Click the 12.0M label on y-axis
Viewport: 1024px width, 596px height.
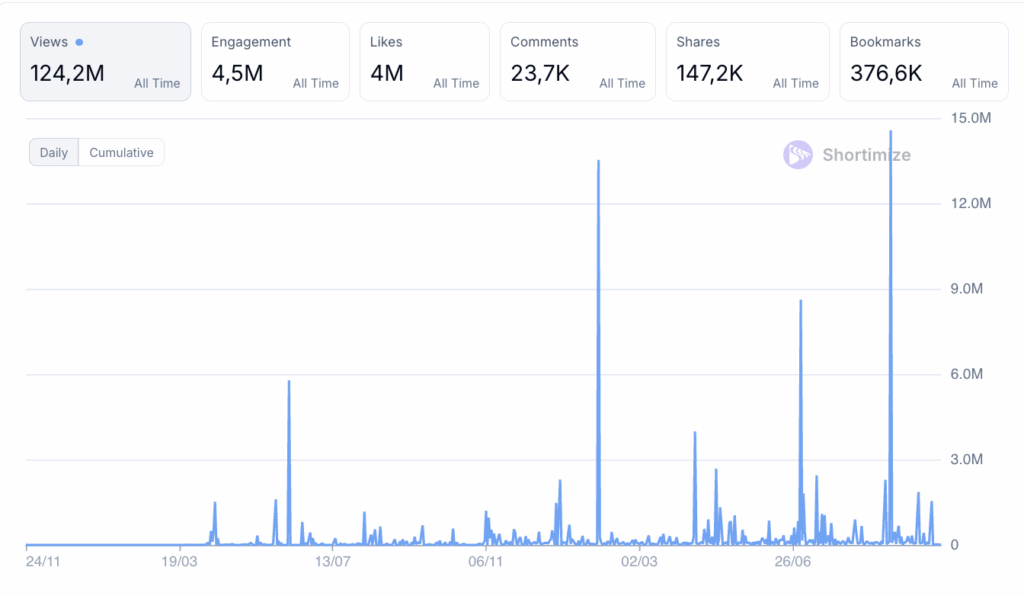[x=969, y=204]
